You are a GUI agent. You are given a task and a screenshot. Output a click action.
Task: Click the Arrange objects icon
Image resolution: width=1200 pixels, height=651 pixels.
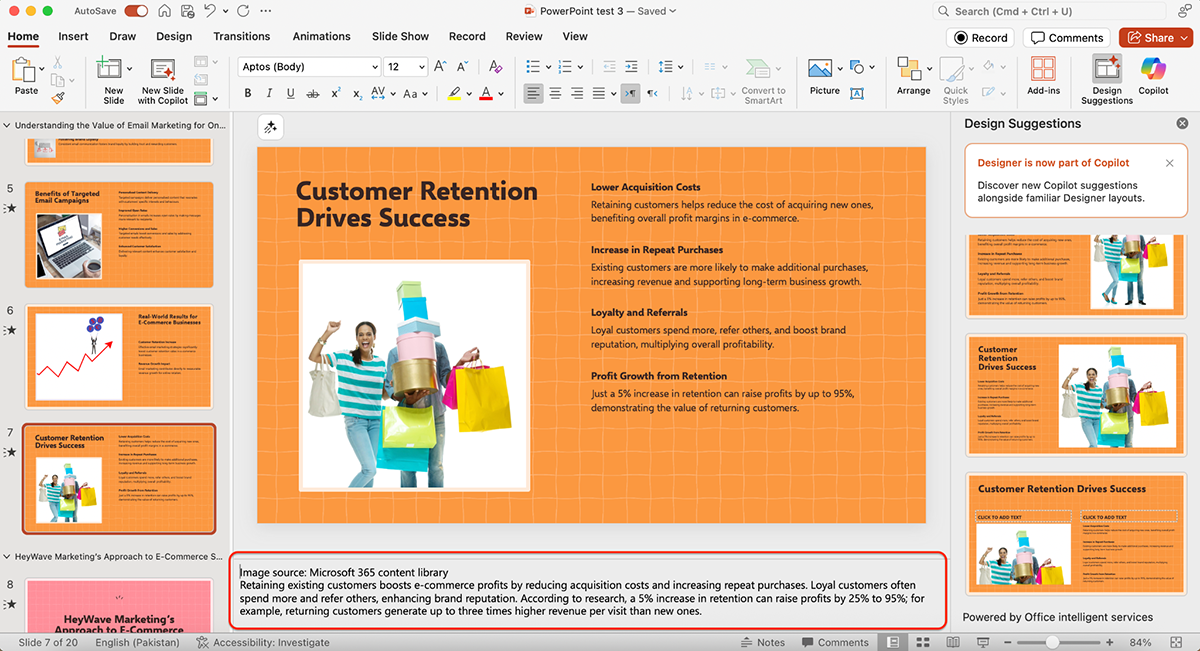coord(910,70)
